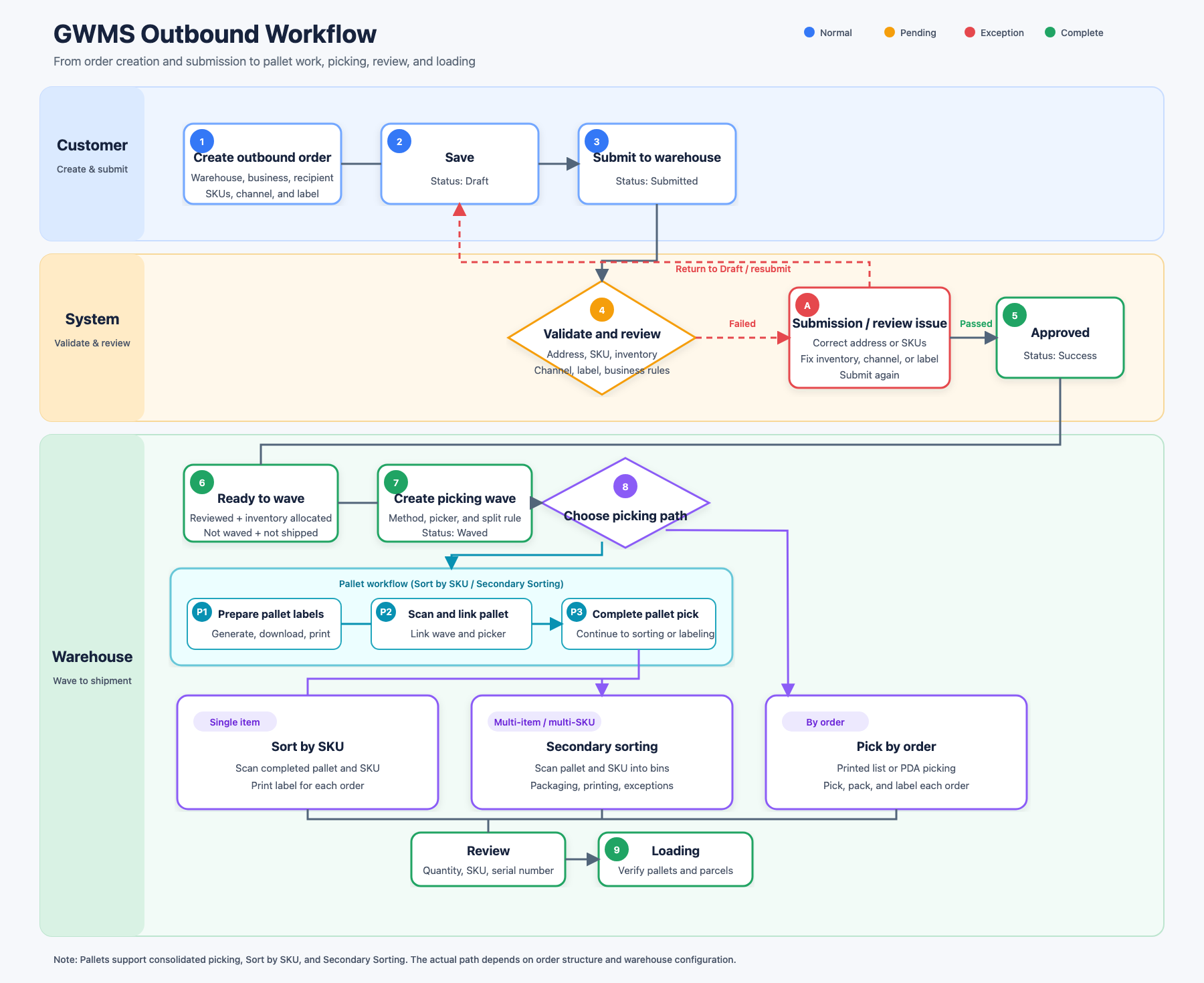Click the Quantity, SKU, serial number text
Viewport: 1204px width, 983px height.
coord(488,871)
